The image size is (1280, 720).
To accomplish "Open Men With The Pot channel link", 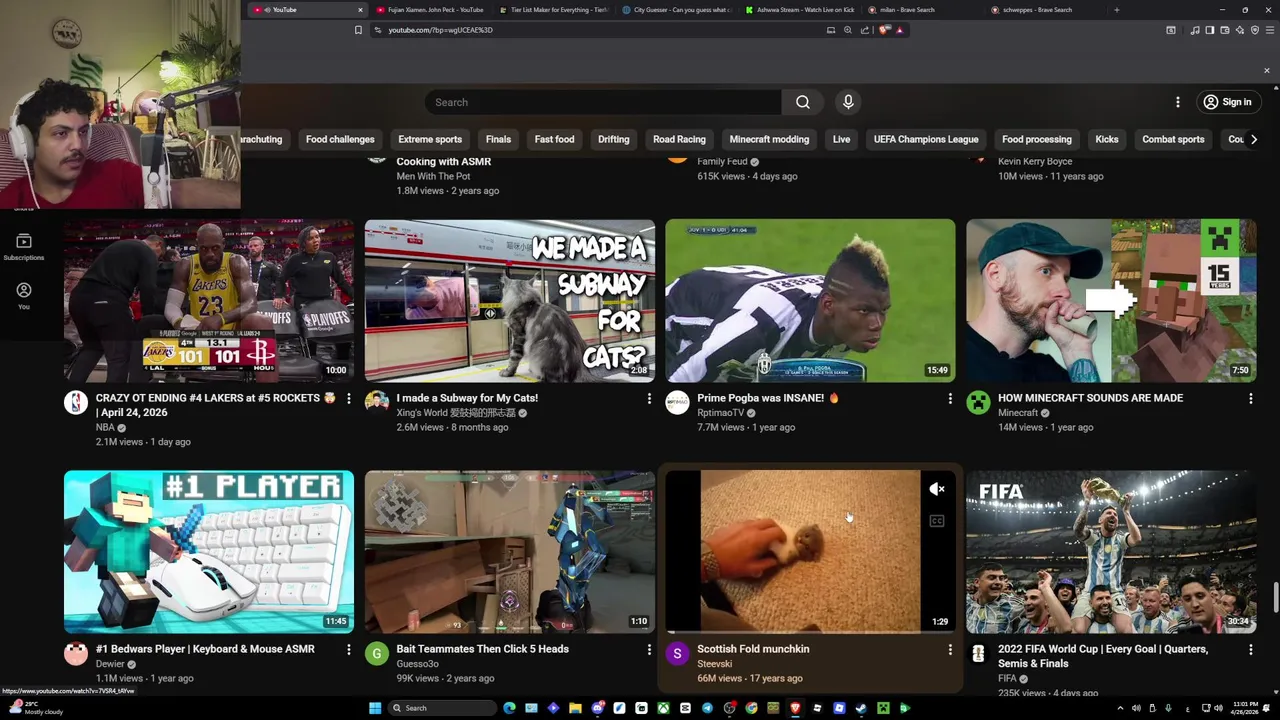I will 434,176.
